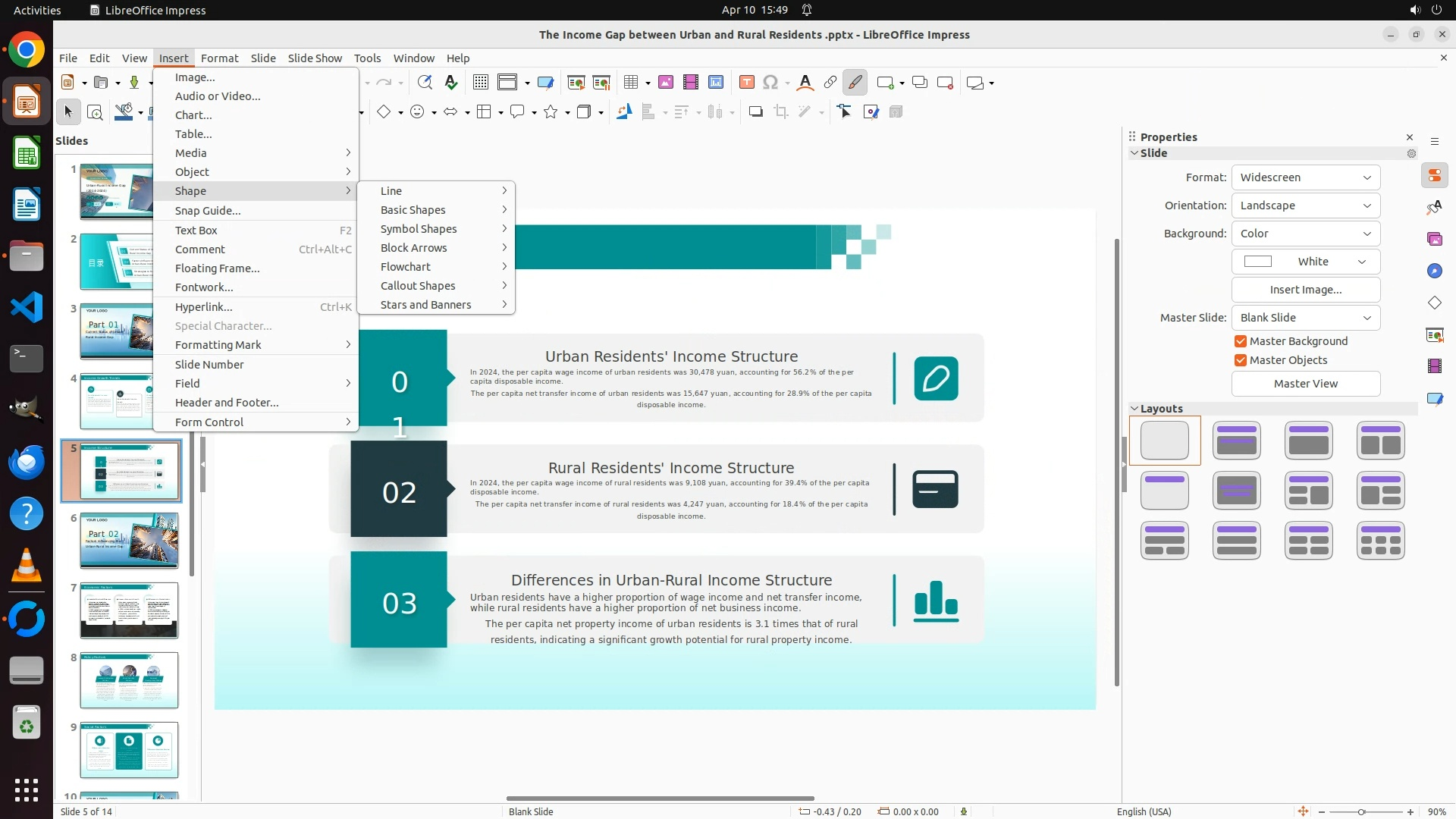
Task: Toggle Show Draw Functions brush button
Action: click(x=855, y=83)
